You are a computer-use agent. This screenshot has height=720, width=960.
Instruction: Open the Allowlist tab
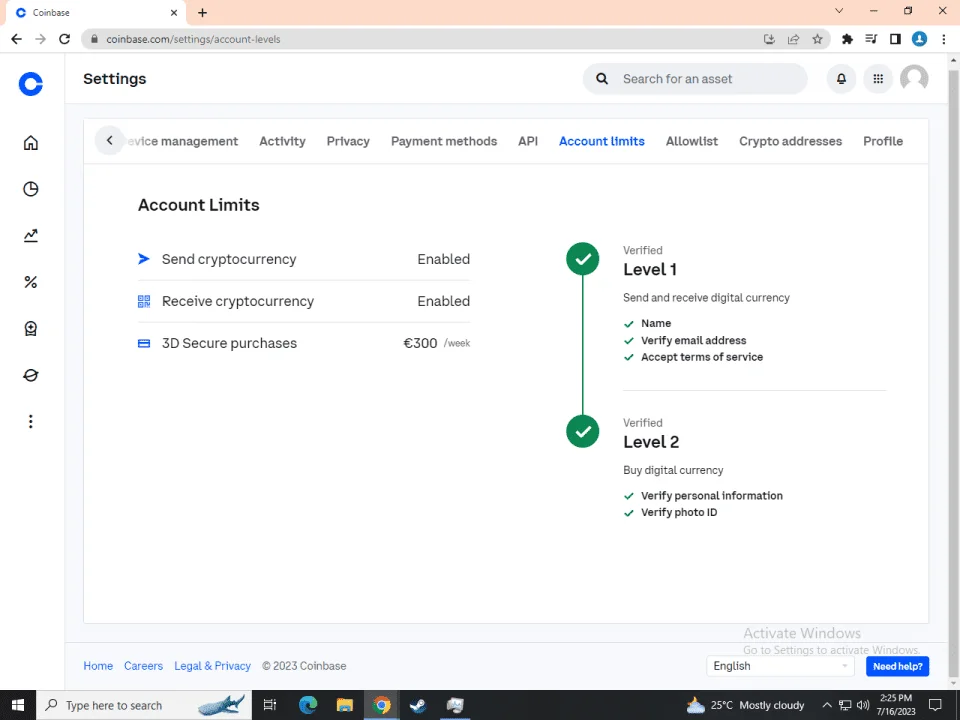(x=692, y=141)
